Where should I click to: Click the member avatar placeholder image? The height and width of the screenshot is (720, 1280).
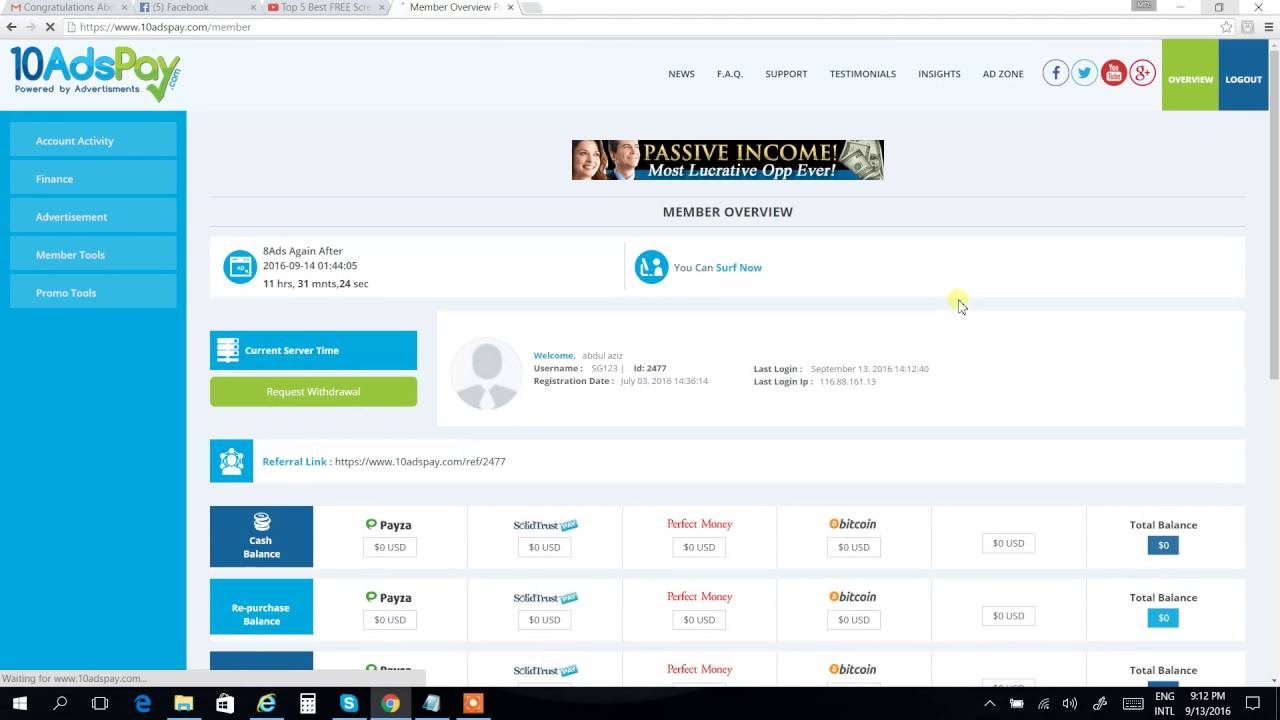coord(487,373)
